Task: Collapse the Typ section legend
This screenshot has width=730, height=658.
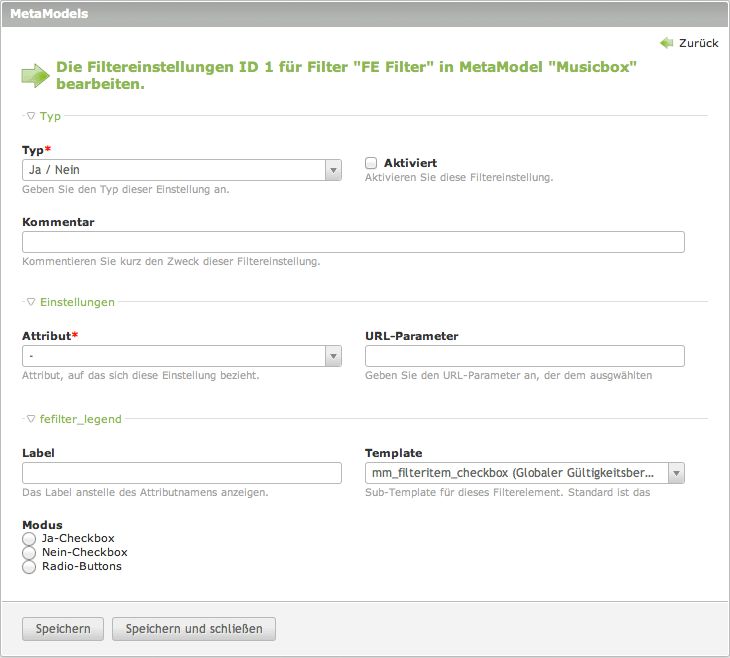Action: click(50, 116)
